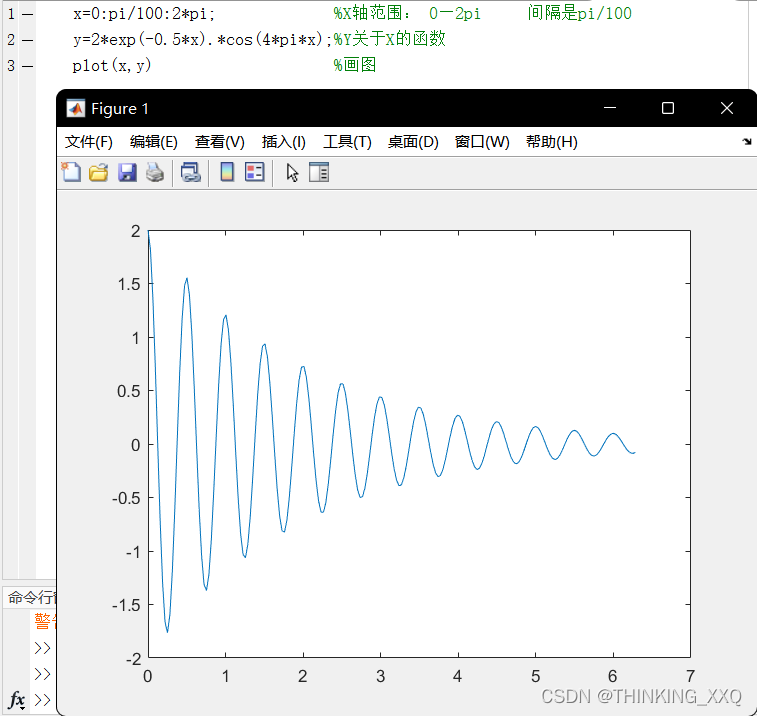
Task: Open the 窗口(W) menu
Action: 482,142
